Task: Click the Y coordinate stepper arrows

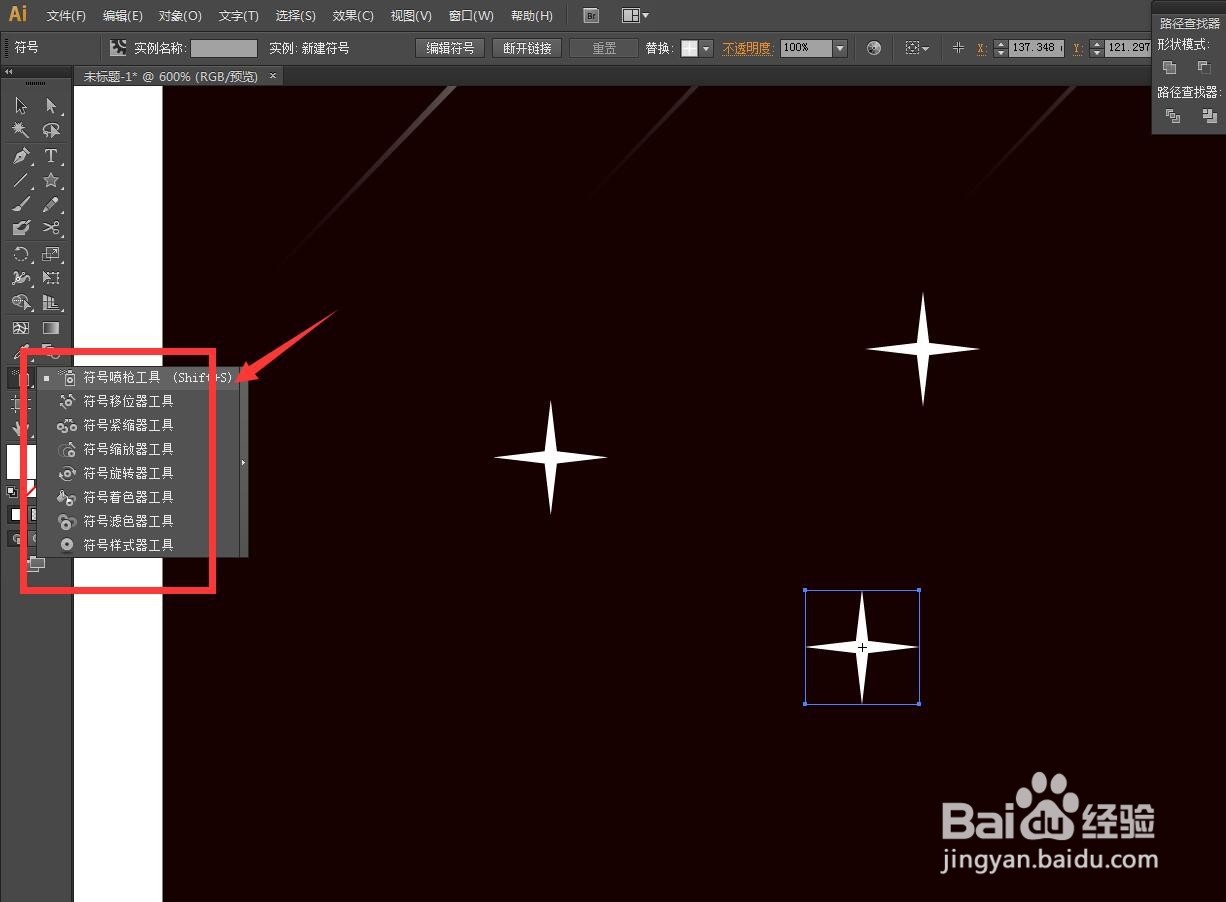Action: click(x=1097, y=48)
